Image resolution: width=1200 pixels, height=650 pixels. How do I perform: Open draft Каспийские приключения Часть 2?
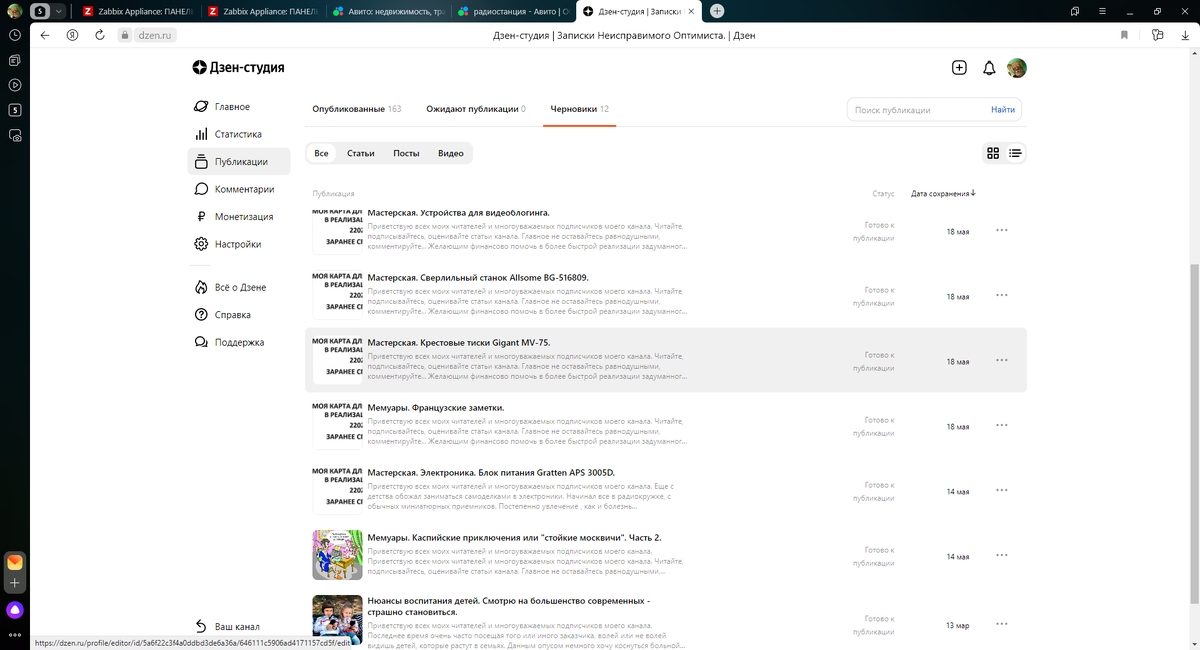click(x=514, y=537)
